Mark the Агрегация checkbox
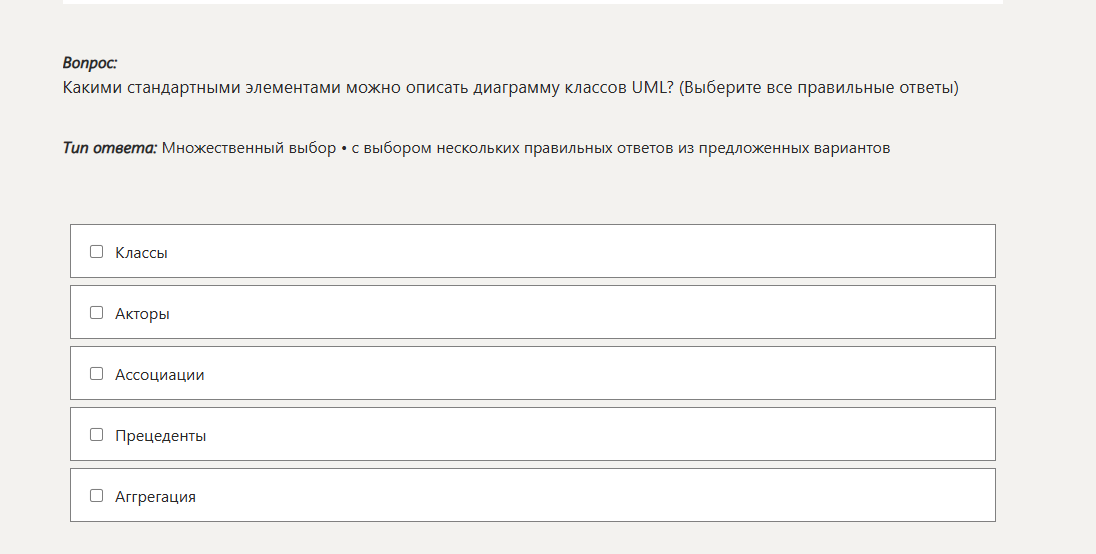1096x554 pixels. (97, 496)
